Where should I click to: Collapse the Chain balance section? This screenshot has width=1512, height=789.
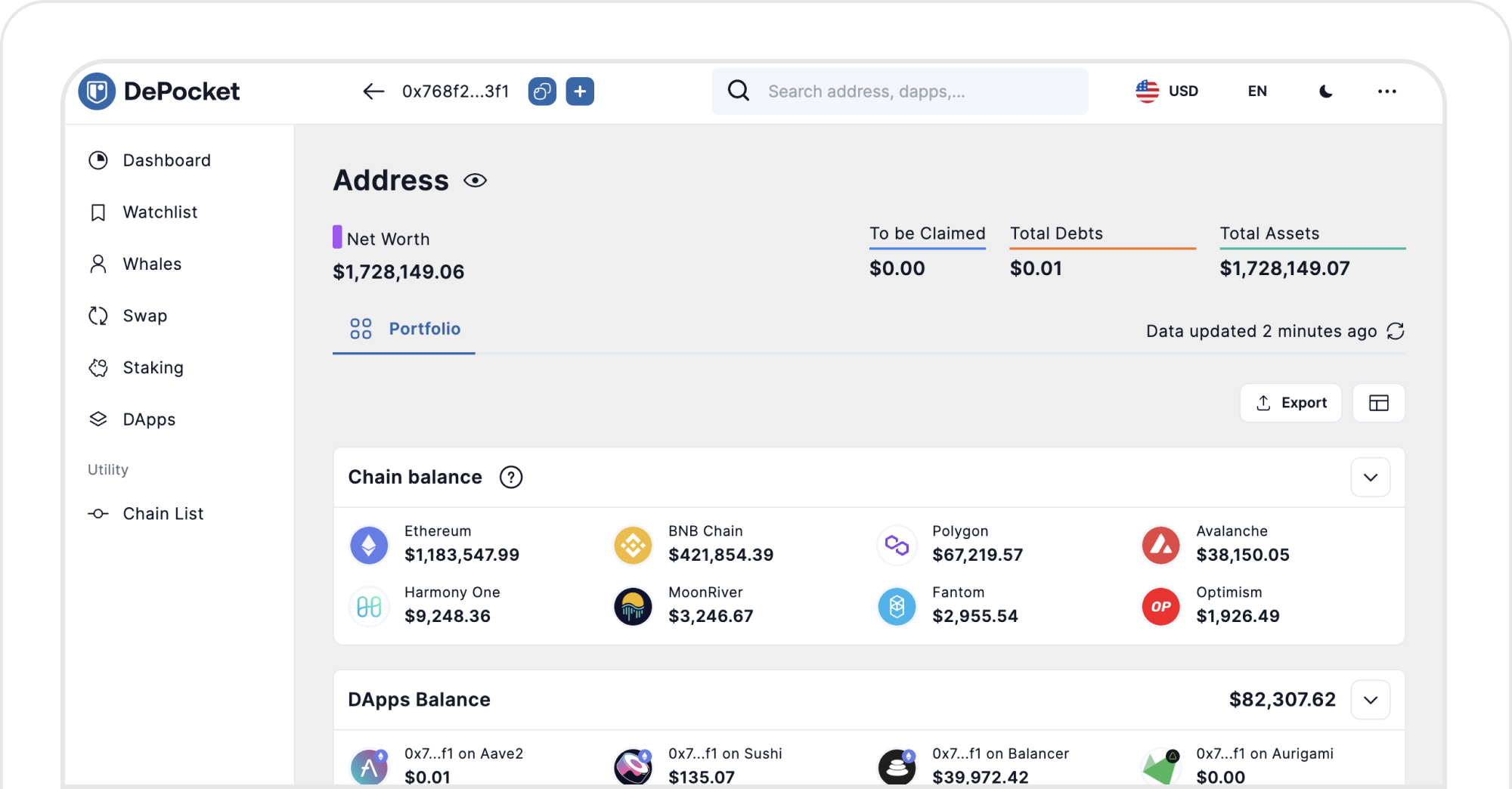[1371, 477]
